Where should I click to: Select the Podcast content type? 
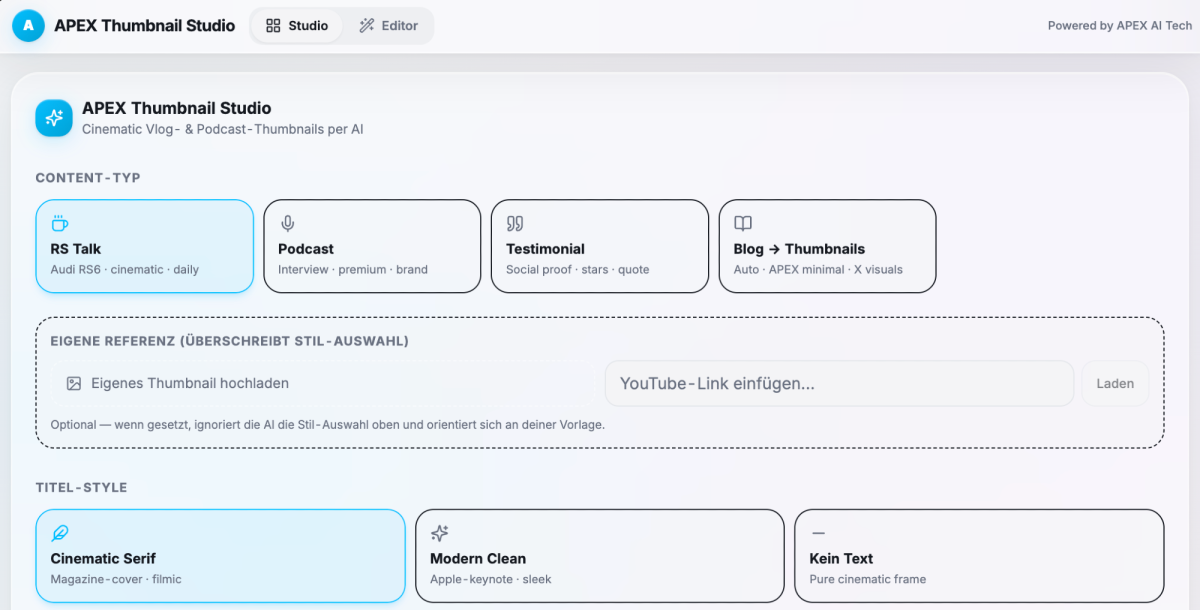(x=372, y=246)
